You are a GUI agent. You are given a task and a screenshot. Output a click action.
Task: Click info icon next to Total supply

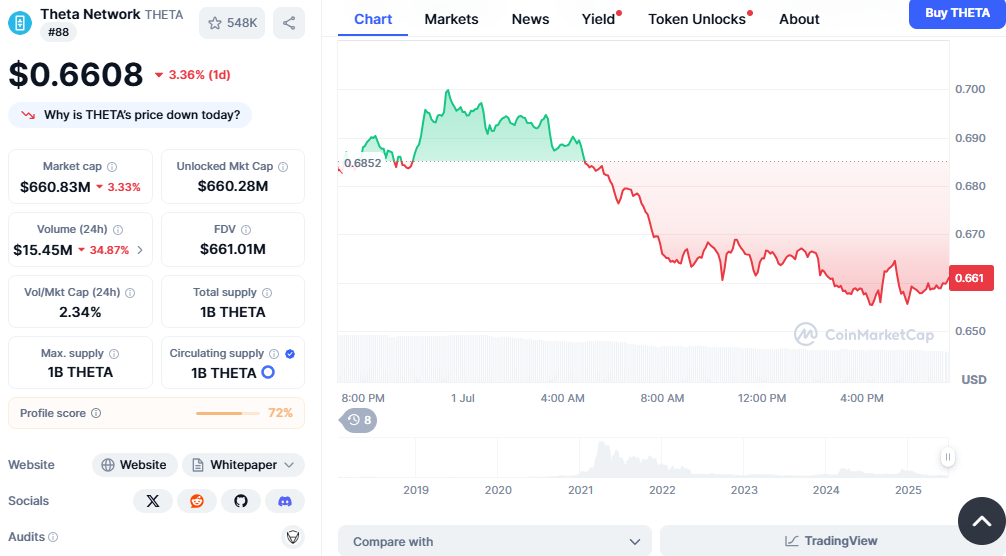click(267, 292)
